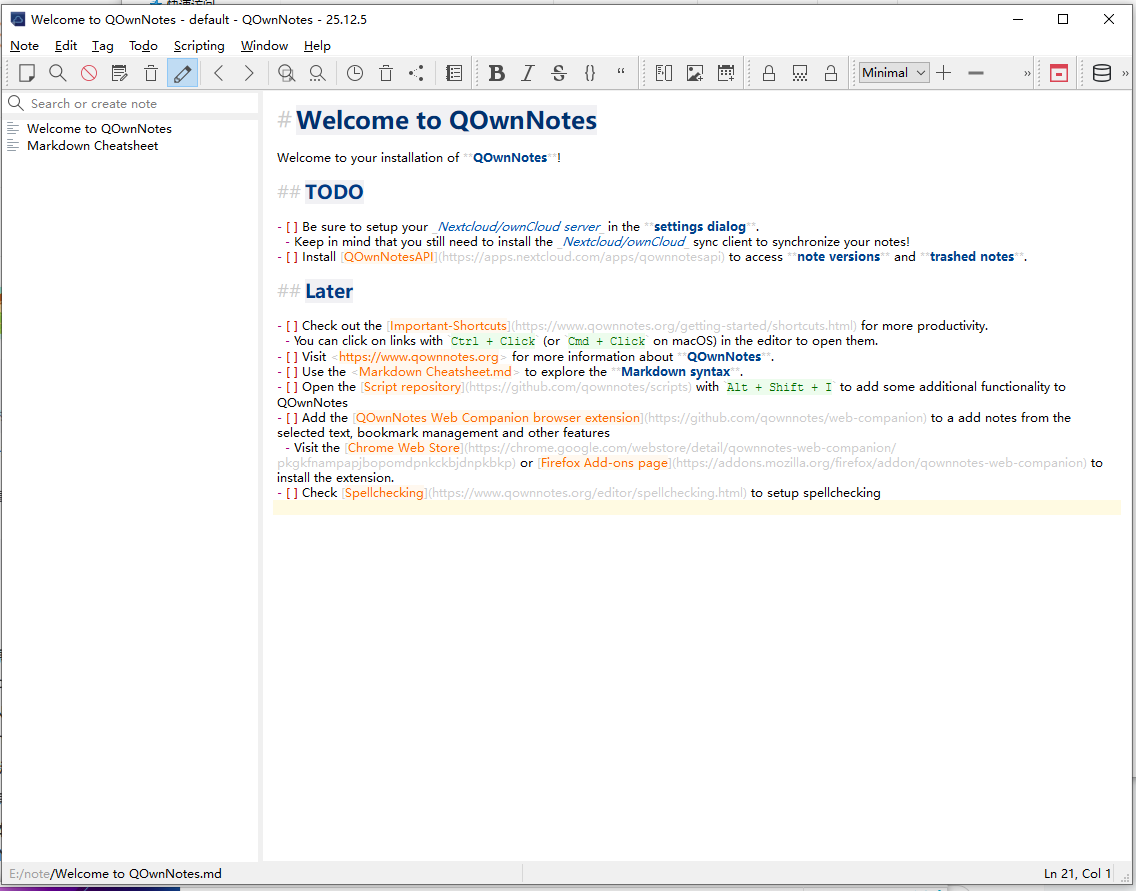Image resolution: width=1136 pixels, height=891 pixels.
Task: Toggle the note edit mode pencil
Action: [x=182, y=73]
